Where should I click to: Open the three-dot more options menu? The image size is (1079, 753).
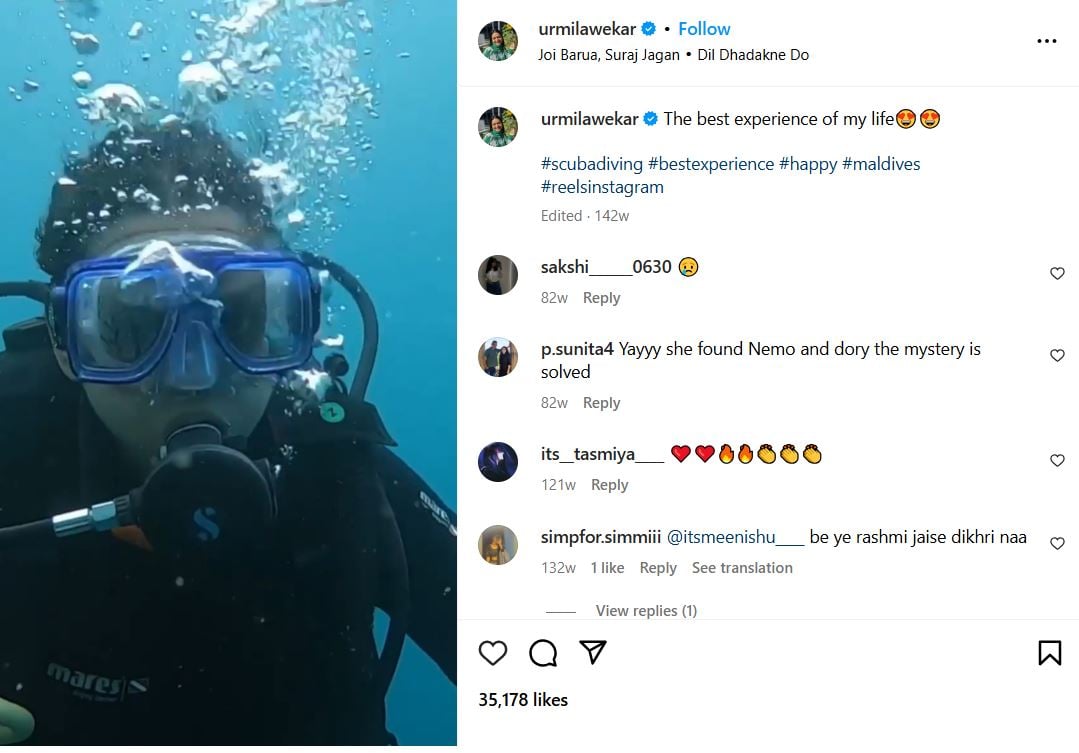[1046, 41]
